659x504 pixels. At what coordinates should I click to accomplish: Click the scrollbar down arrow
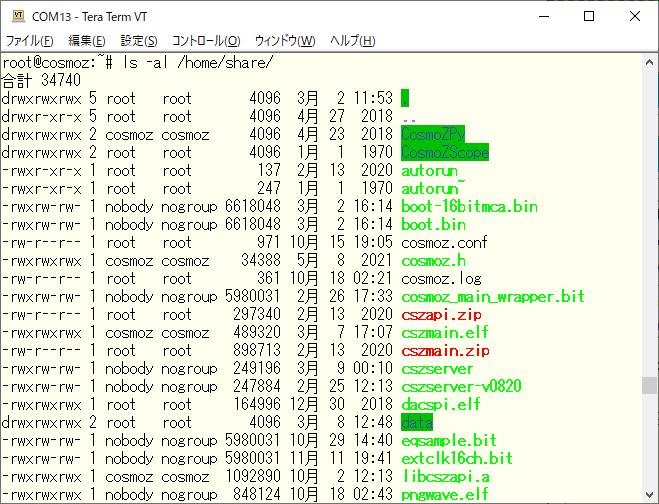(x=650, y=495)
